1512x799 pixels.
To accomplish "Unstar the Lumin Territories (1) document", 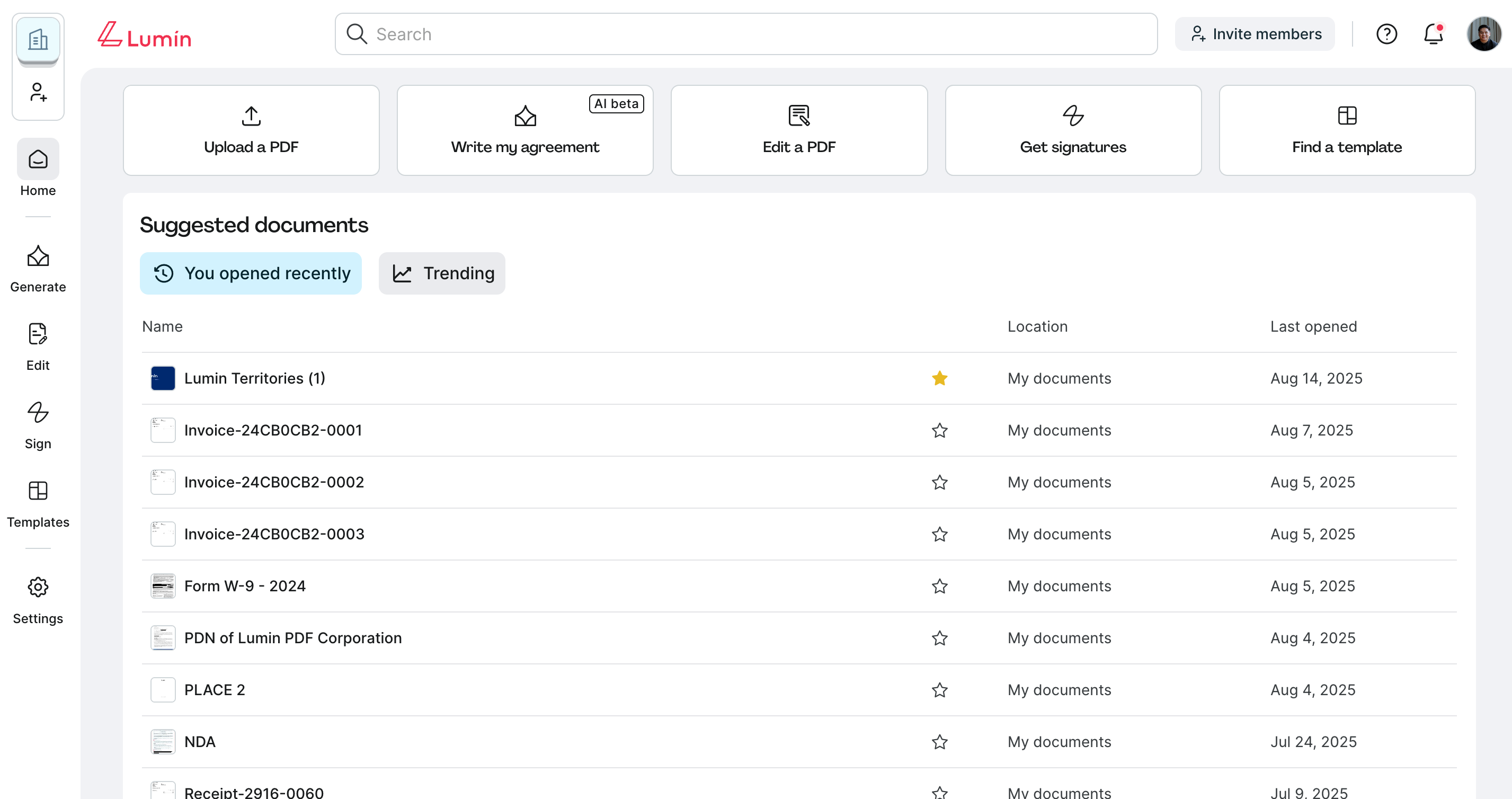I will [939, 378].
